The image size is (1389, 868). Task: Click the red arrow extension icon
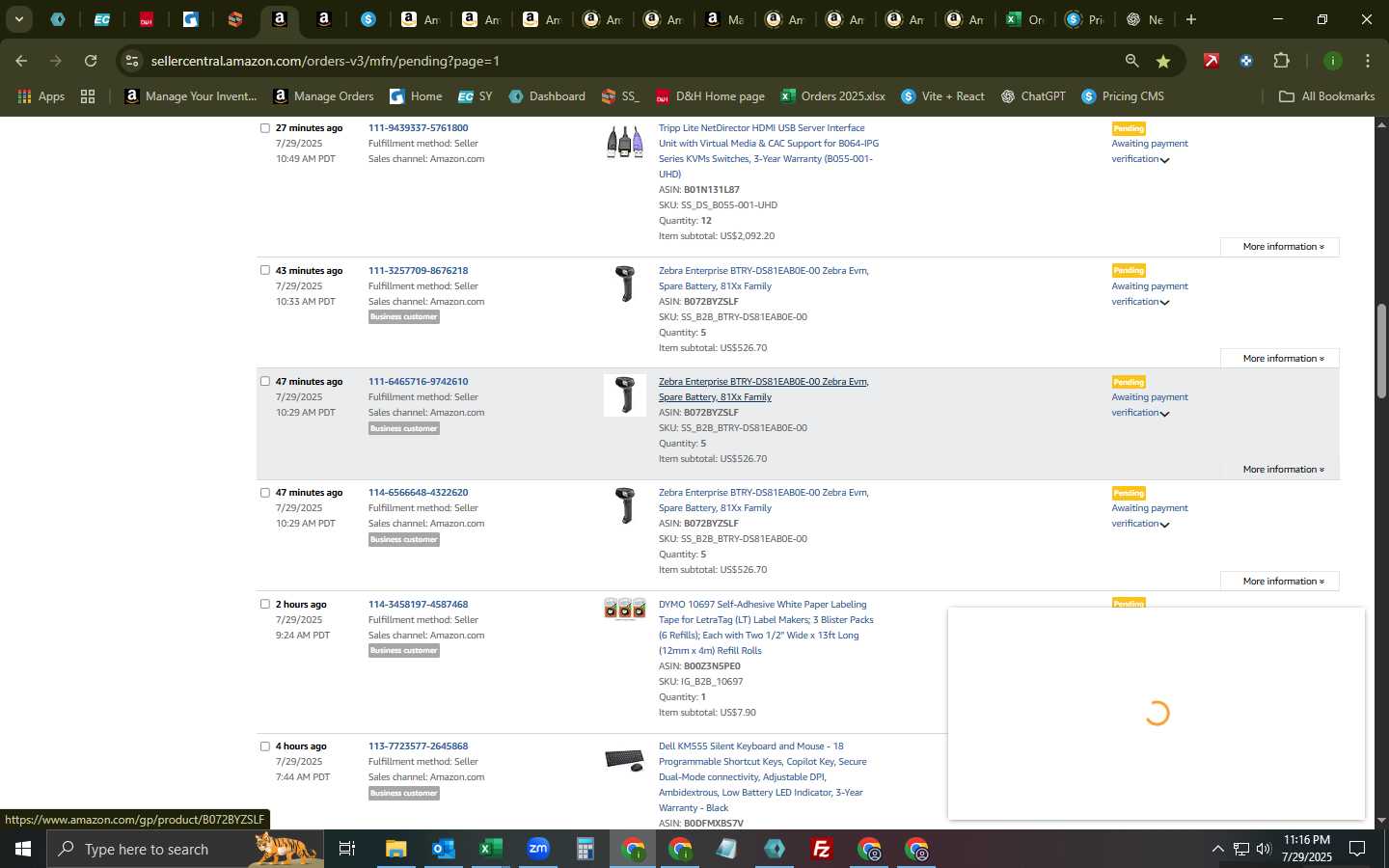click(x=1211, y=61)
